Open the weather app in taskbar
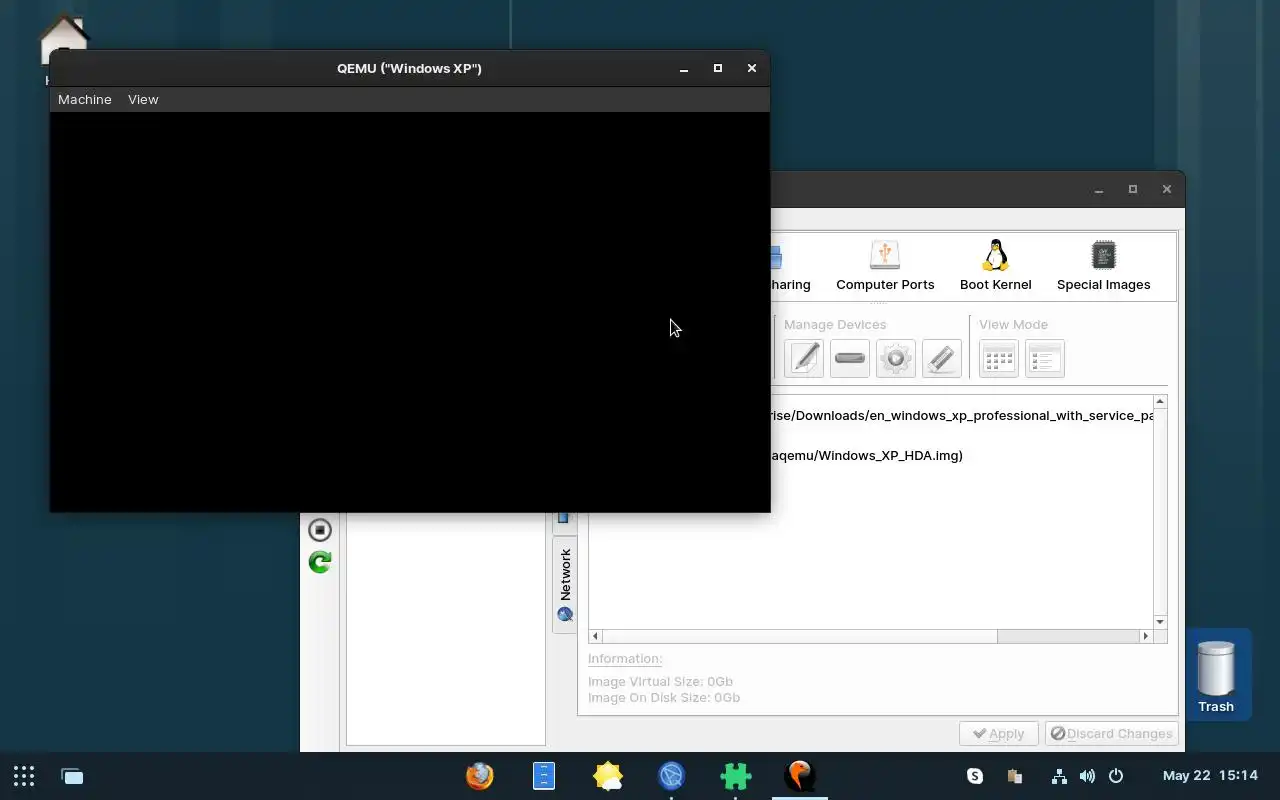 click(608, 776)
